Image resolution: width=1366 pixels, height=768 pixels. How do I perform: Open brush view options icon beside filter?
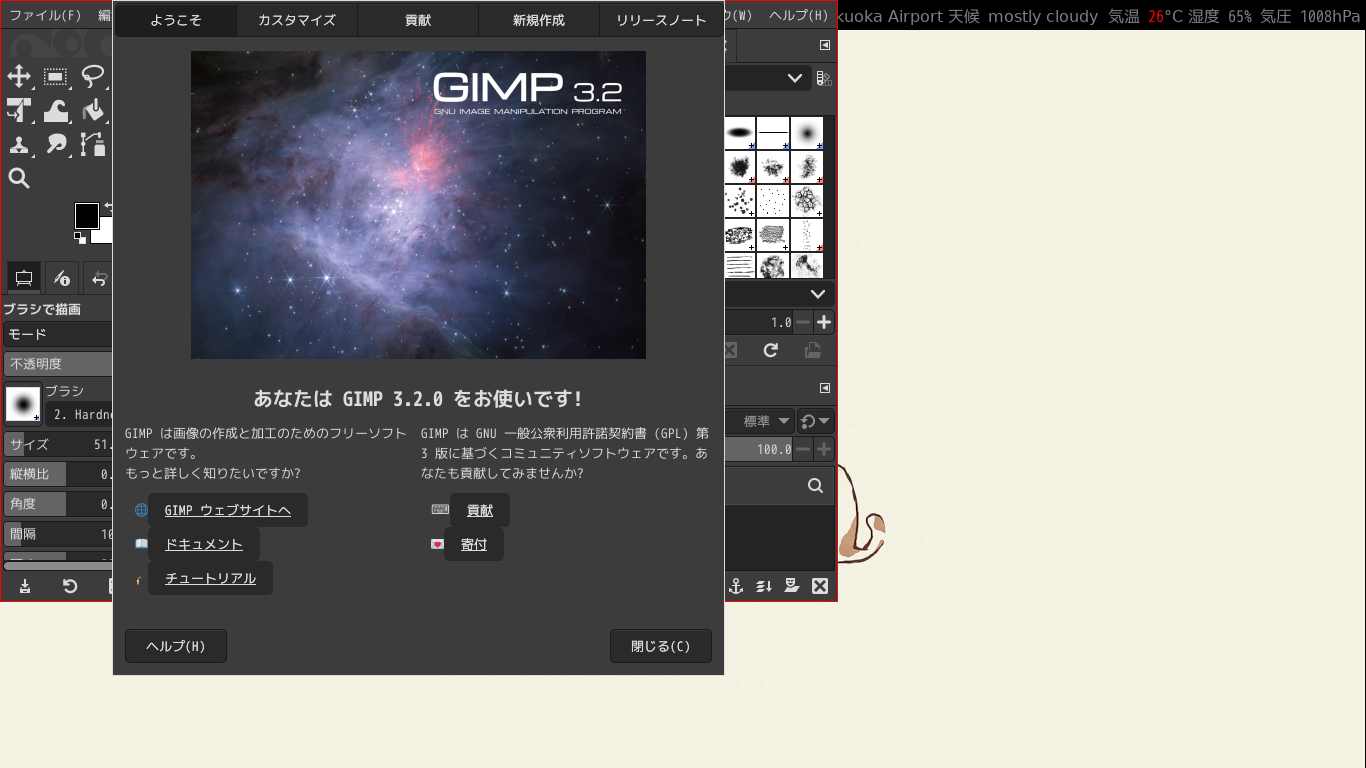click(x=824, y=78)
